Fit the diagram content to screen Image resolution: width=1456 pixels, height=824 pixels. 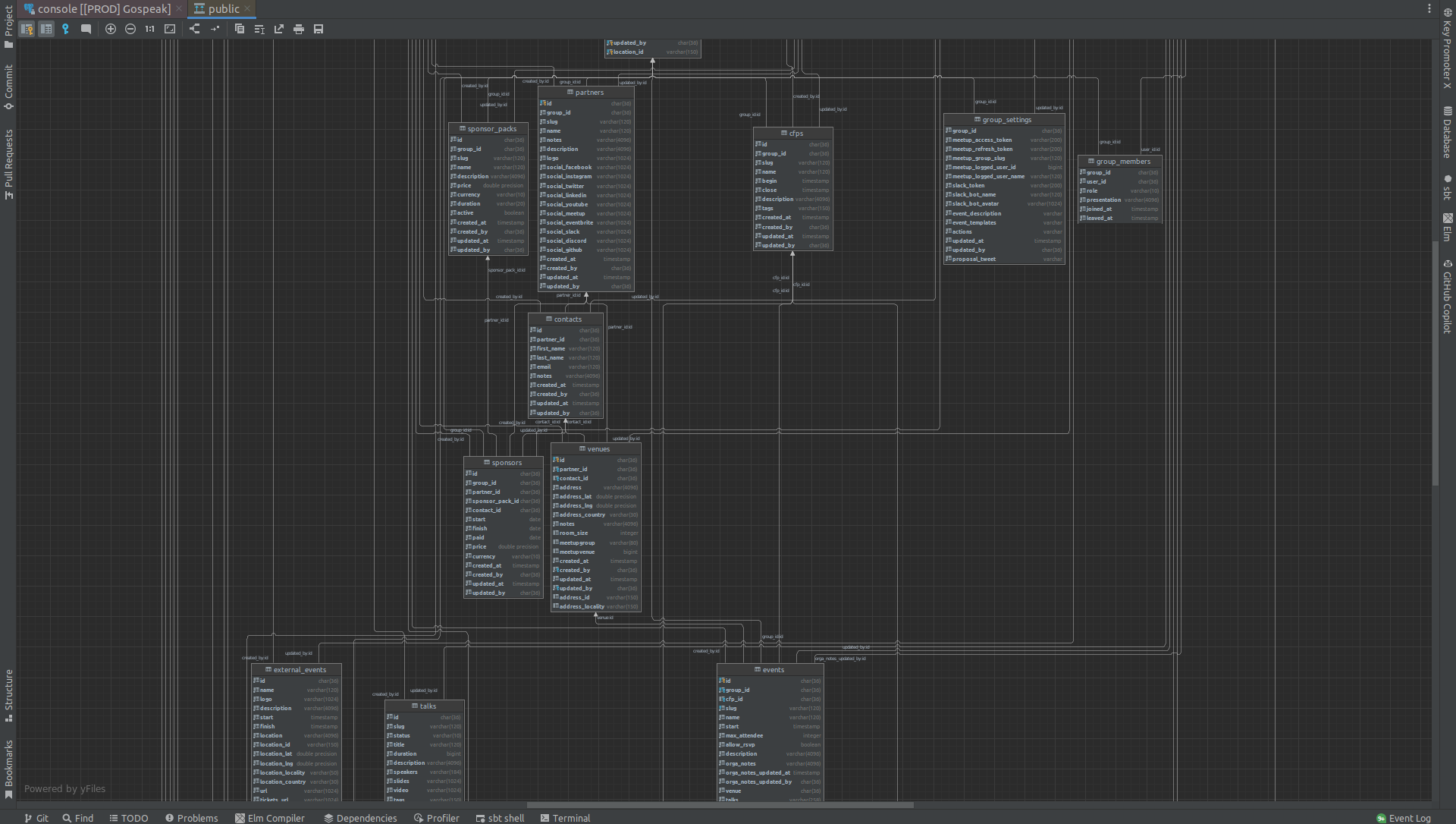[170, 29]
